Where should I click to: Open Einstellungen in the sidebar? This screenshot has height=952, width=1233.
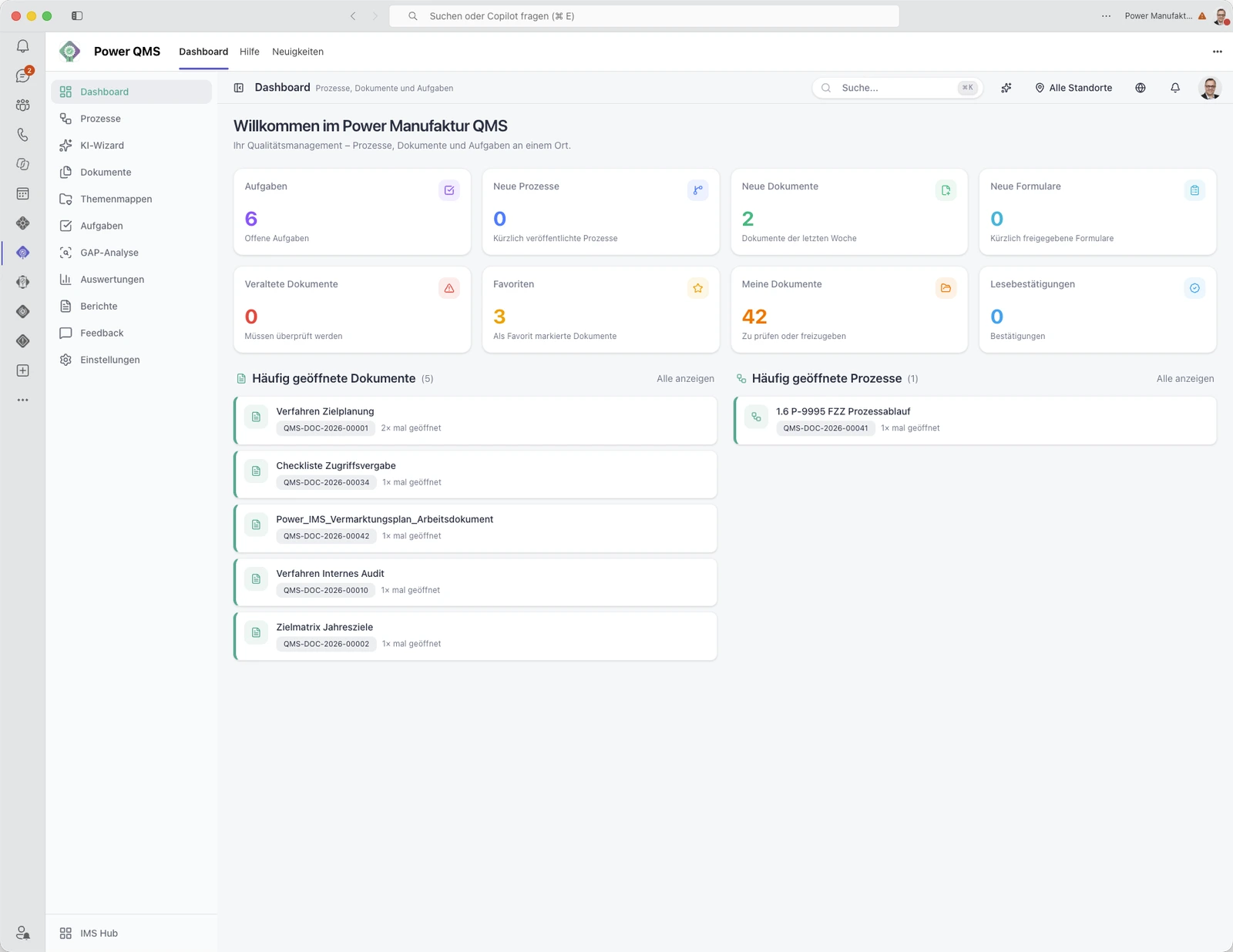pos(131,360)
